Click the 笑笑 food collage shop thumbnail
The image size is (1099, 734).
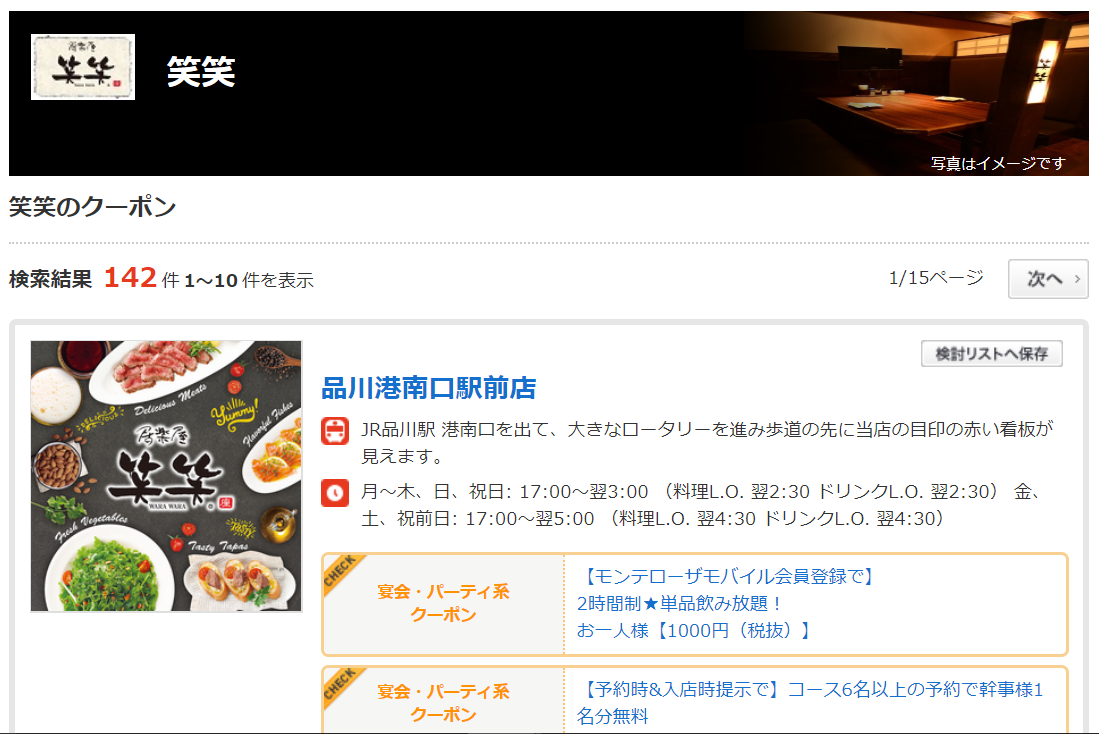(166, 476)
